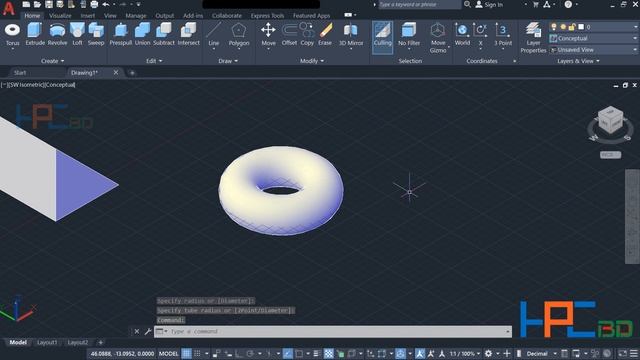Viewport: 640px width, 360px height.
Task: Click the ViewCube navigation cube
Action: click(x=610, y=120)
